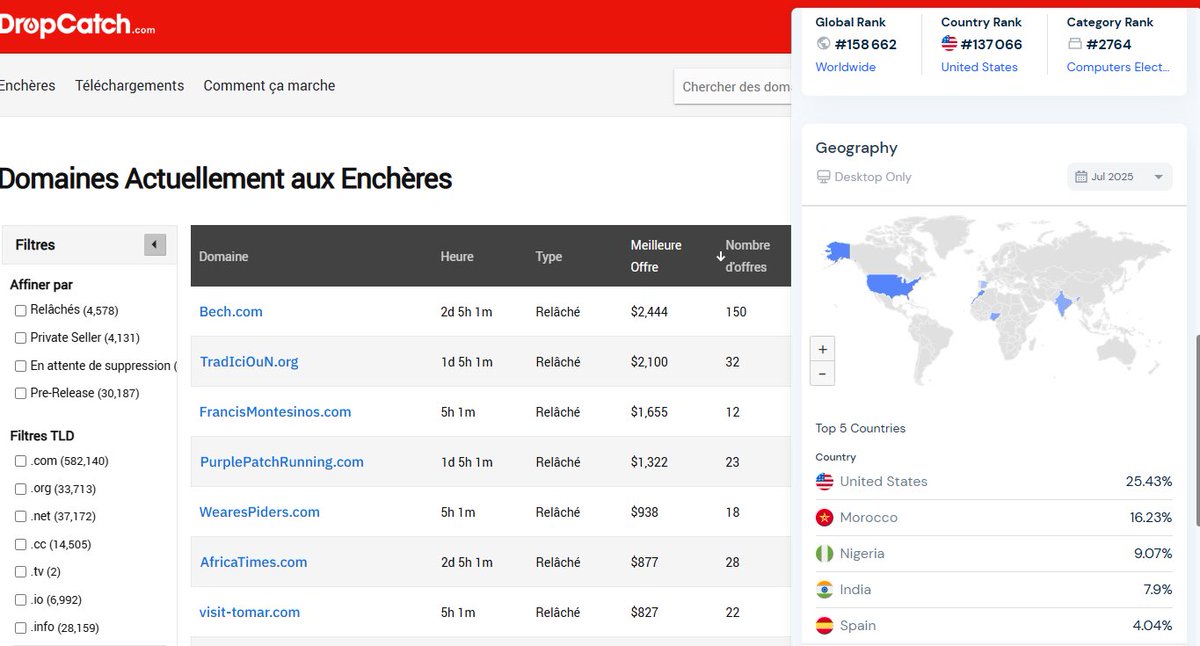Click the global rank value #158 662
This screenshot has width=1200, height=646.
(866, 44)
